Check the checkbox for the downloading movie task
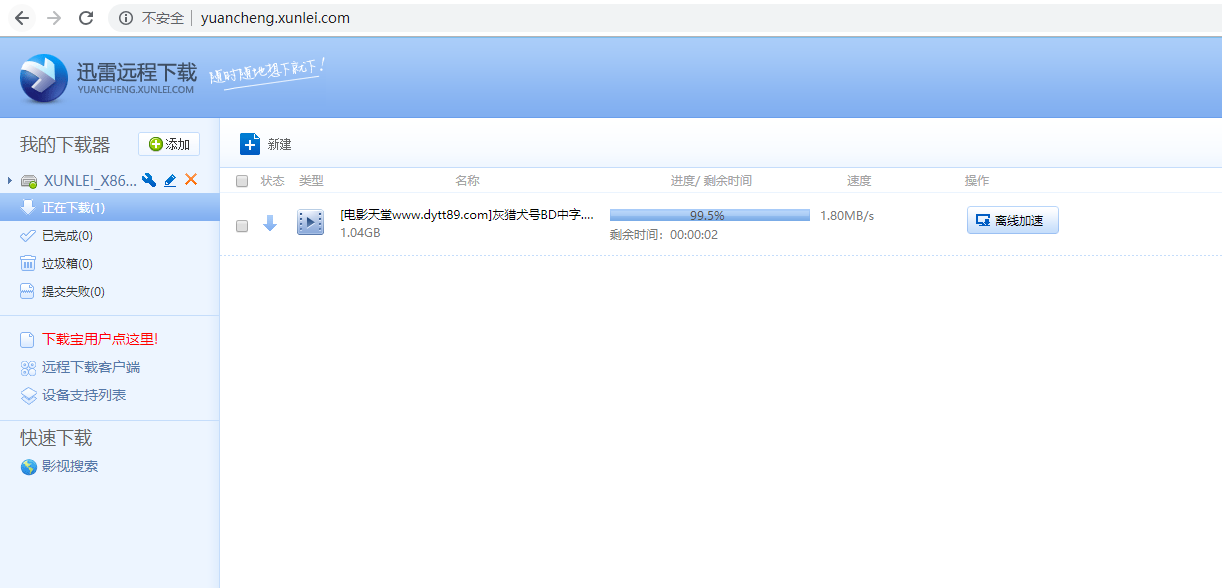This screenshot has height=588, width=1222. click(241, 226)
